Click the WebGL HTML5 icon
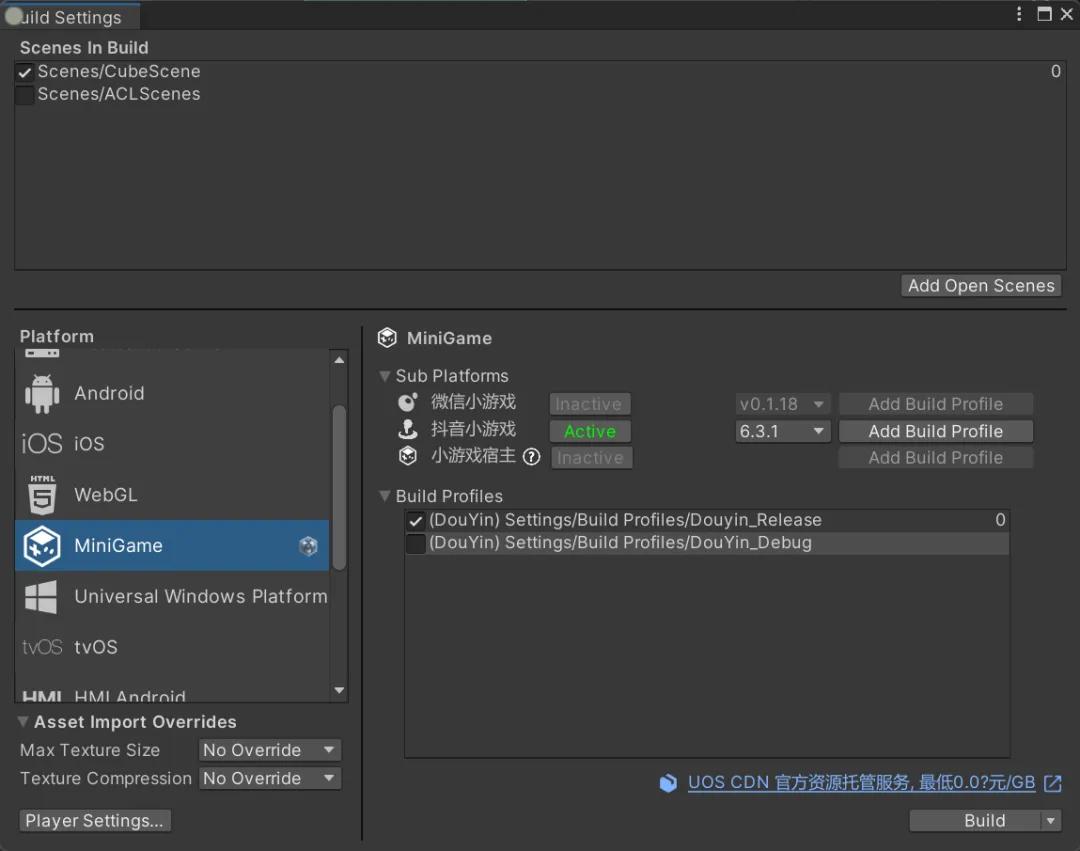1080x851 pixels. click(42, 495)
